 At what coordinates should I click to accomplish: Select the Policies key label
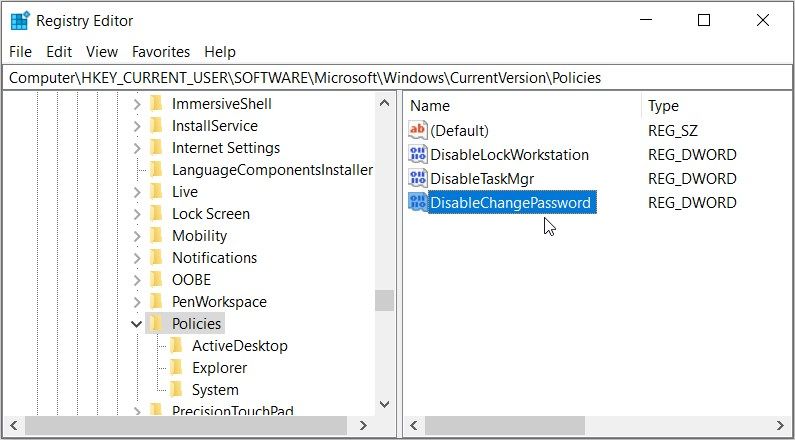pos(196,323)
